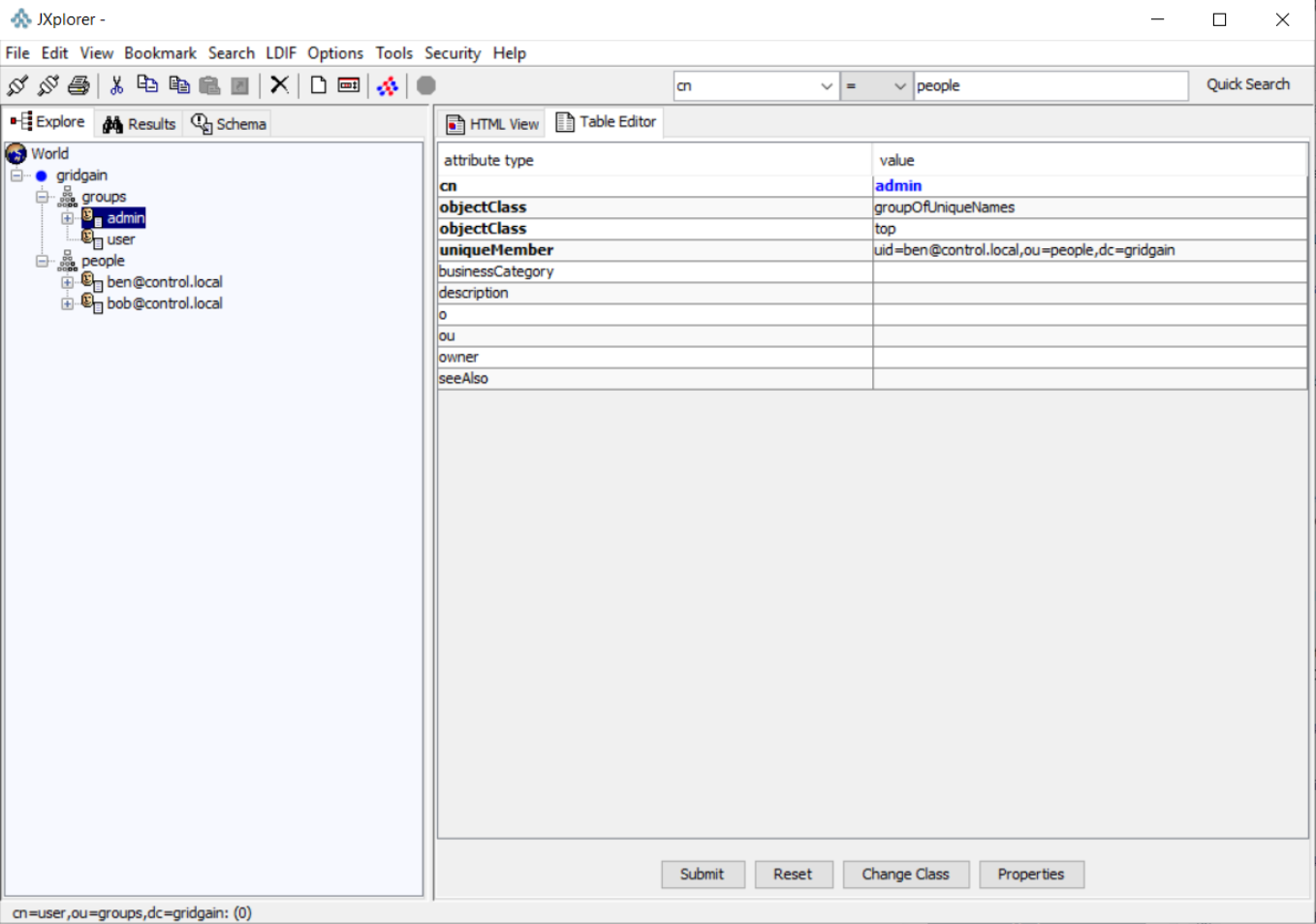This screenshot has height=924, width=1316.
Task: Click the grey Stop octagon icon
Action: click(426, 85)
